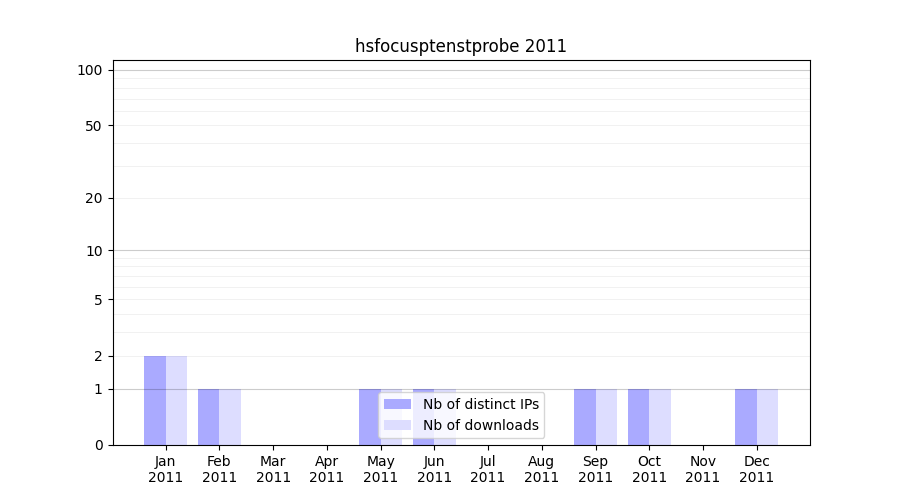The height and width of the screenshot is (500, 900).
Task: Click the January distinct IPs bar
Action: click(155, 400)
